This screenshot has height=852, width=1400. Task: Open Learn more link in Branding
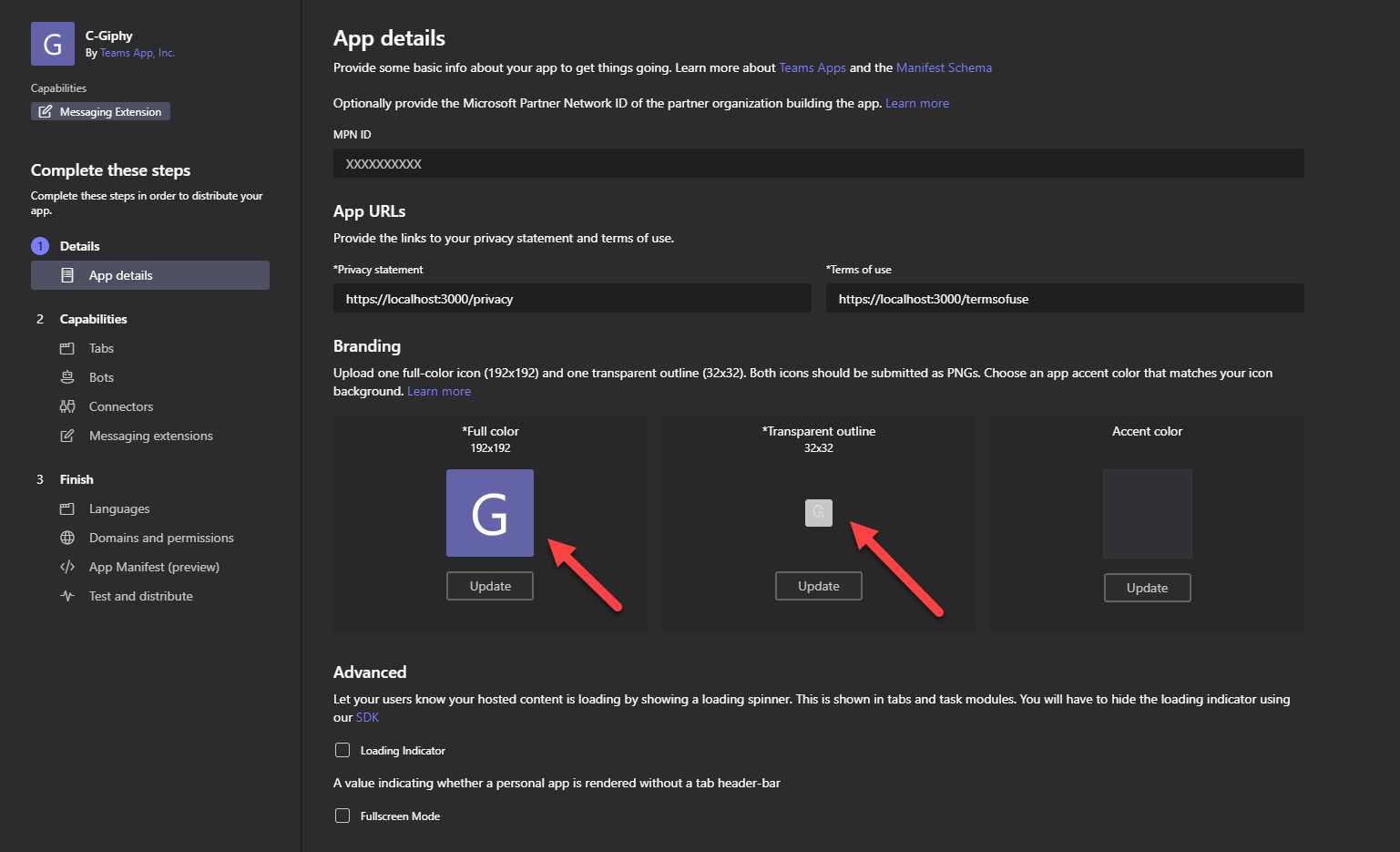click(439, 391)
